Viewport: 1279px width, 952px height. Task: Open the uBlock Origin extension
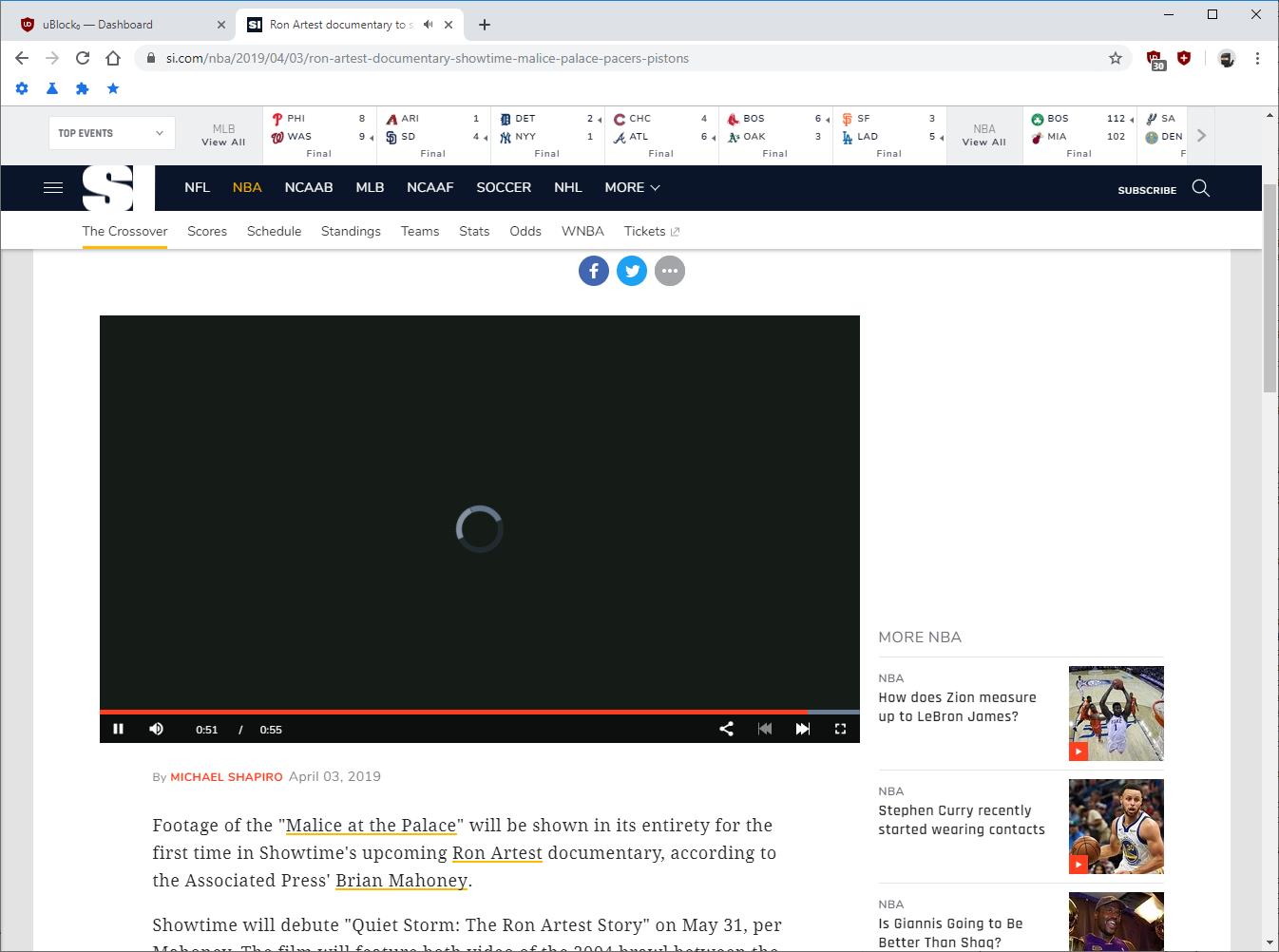pyautogui.click(x=1156, y=58)
